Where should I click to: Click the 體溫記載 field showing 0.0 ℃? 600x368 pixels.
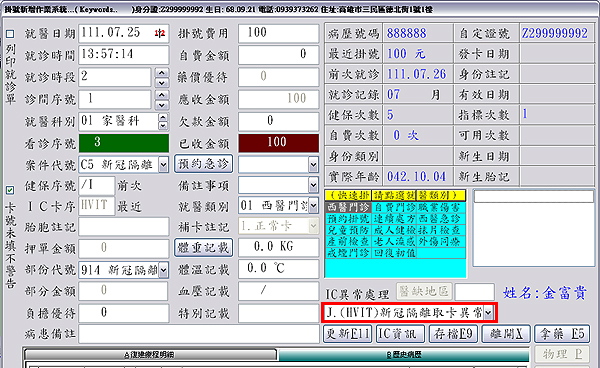coord(278,269)
